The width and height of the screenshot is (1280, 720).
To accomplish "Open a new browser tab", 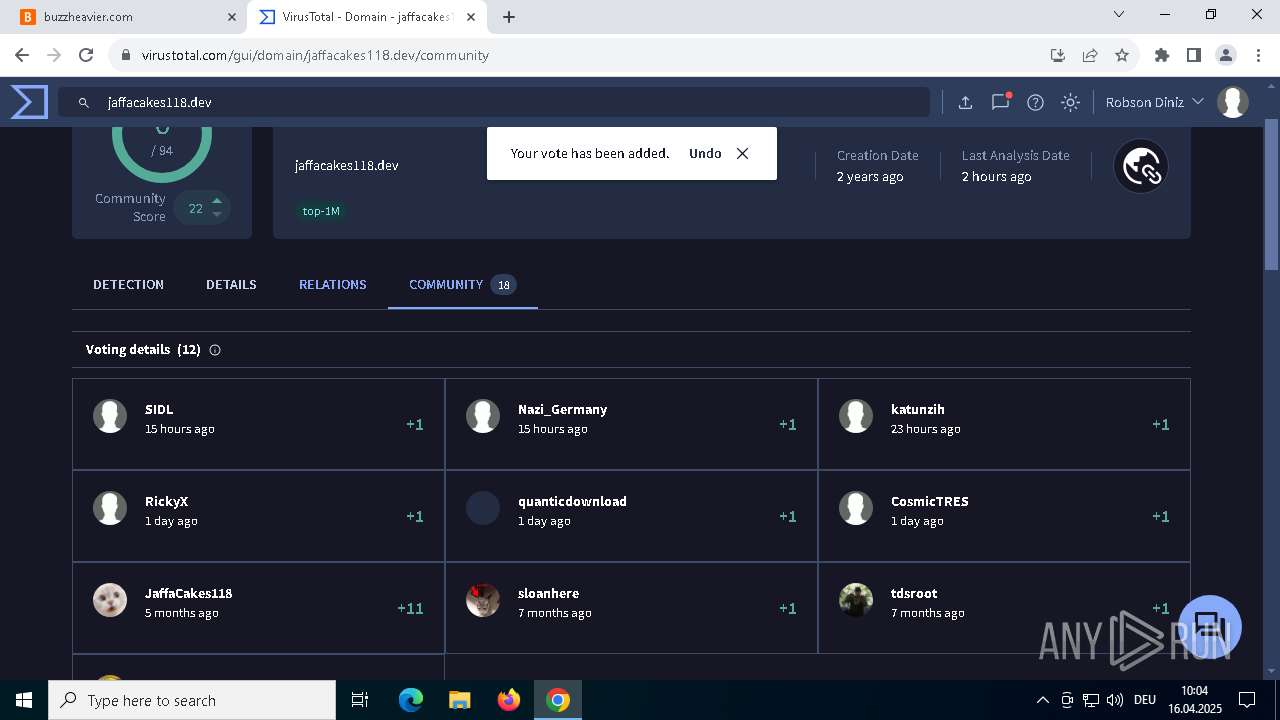I will pyautogui.click(x=509, y=17).
